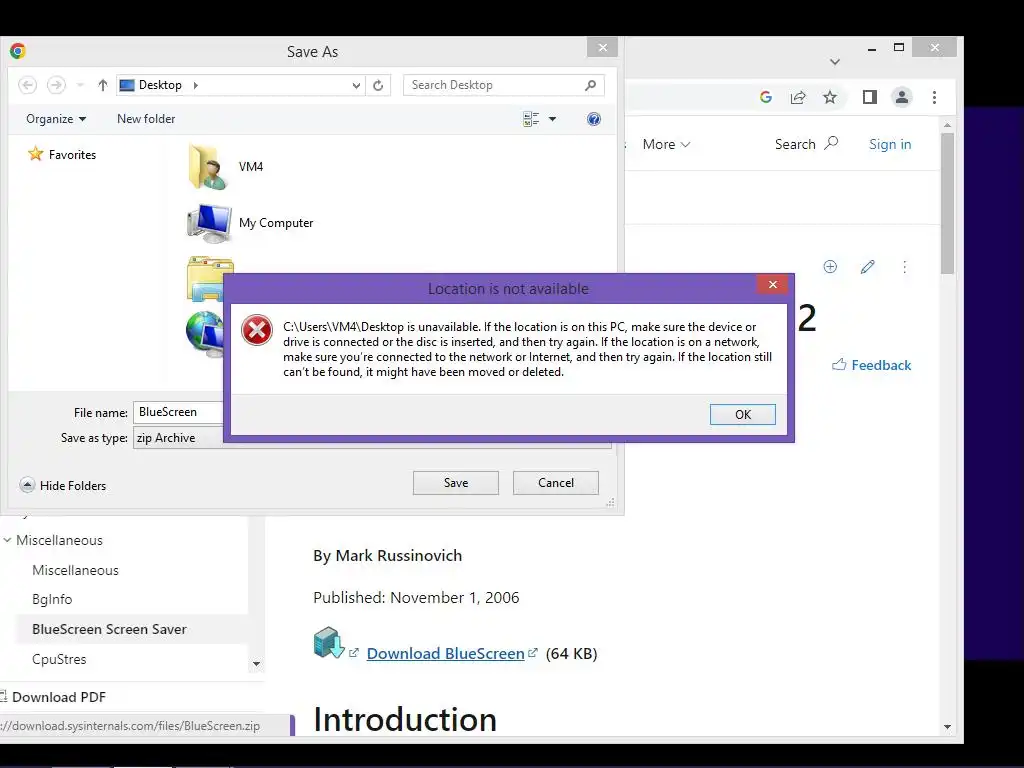Collapse the browser with Hide Folders
The image size is (1024, 768).
click(63, 485)
